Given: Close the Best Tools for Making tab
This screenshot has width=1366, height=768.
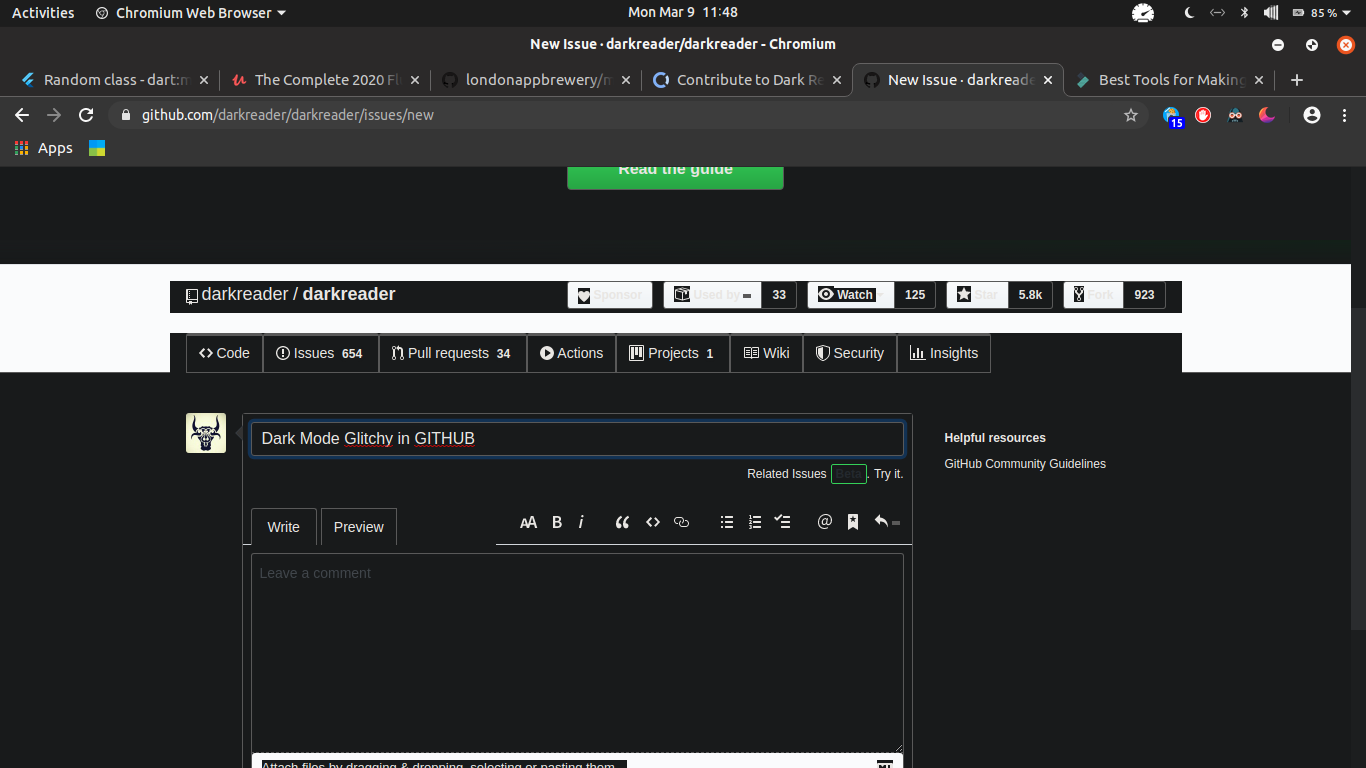Looking at the screenshot, I should [x=1258, y=80].
